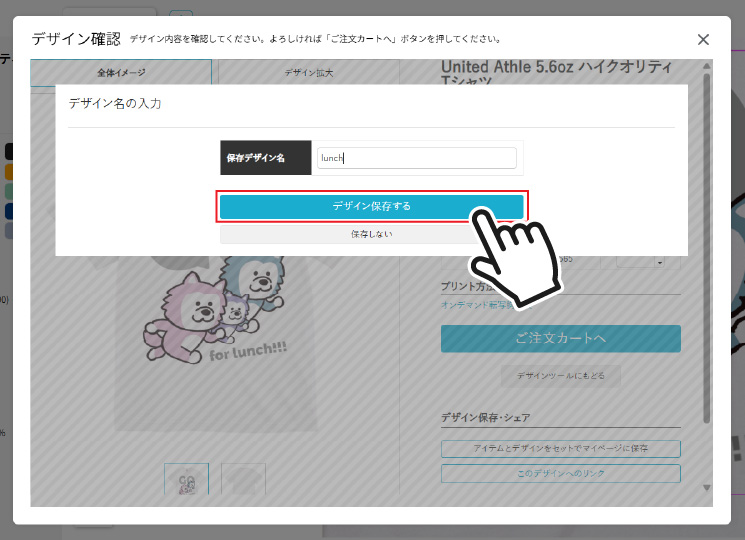
Task: Click the scrollbar down arrow in dialog
Action: click(x=707, y=487)
